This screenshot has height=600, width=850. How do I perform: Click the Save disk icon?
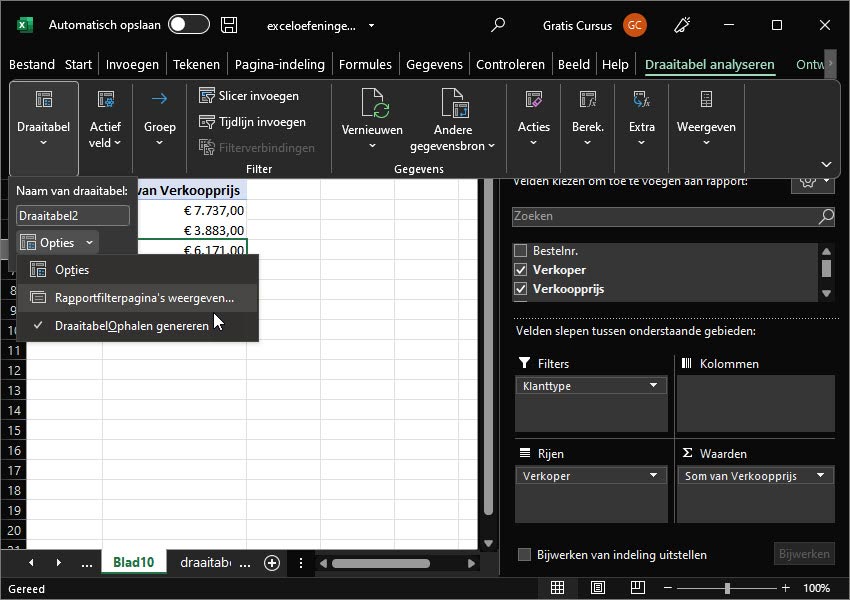click(229, 25)
